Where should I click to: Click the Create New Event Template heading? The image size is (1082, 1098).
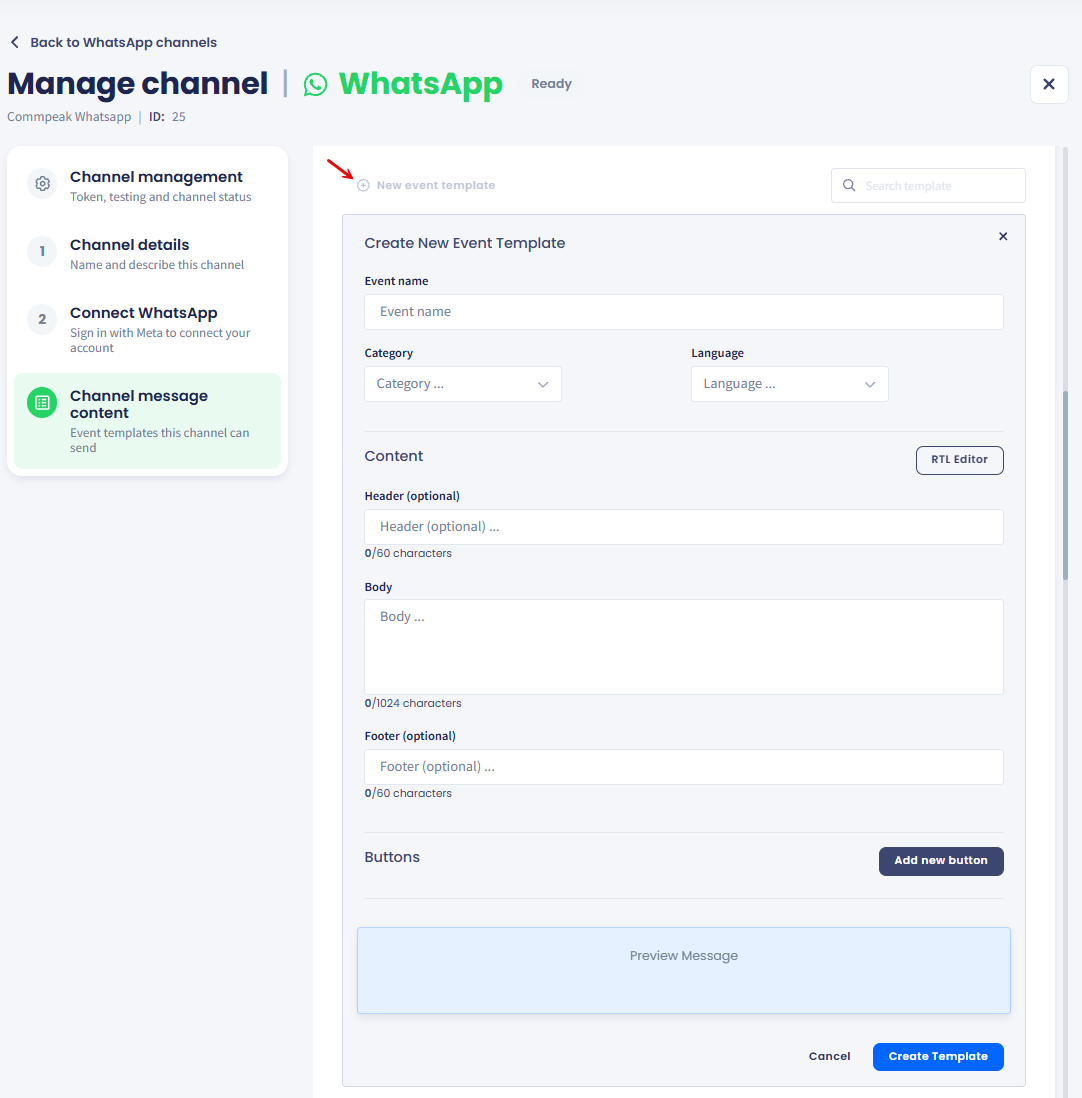pos(464,243)
